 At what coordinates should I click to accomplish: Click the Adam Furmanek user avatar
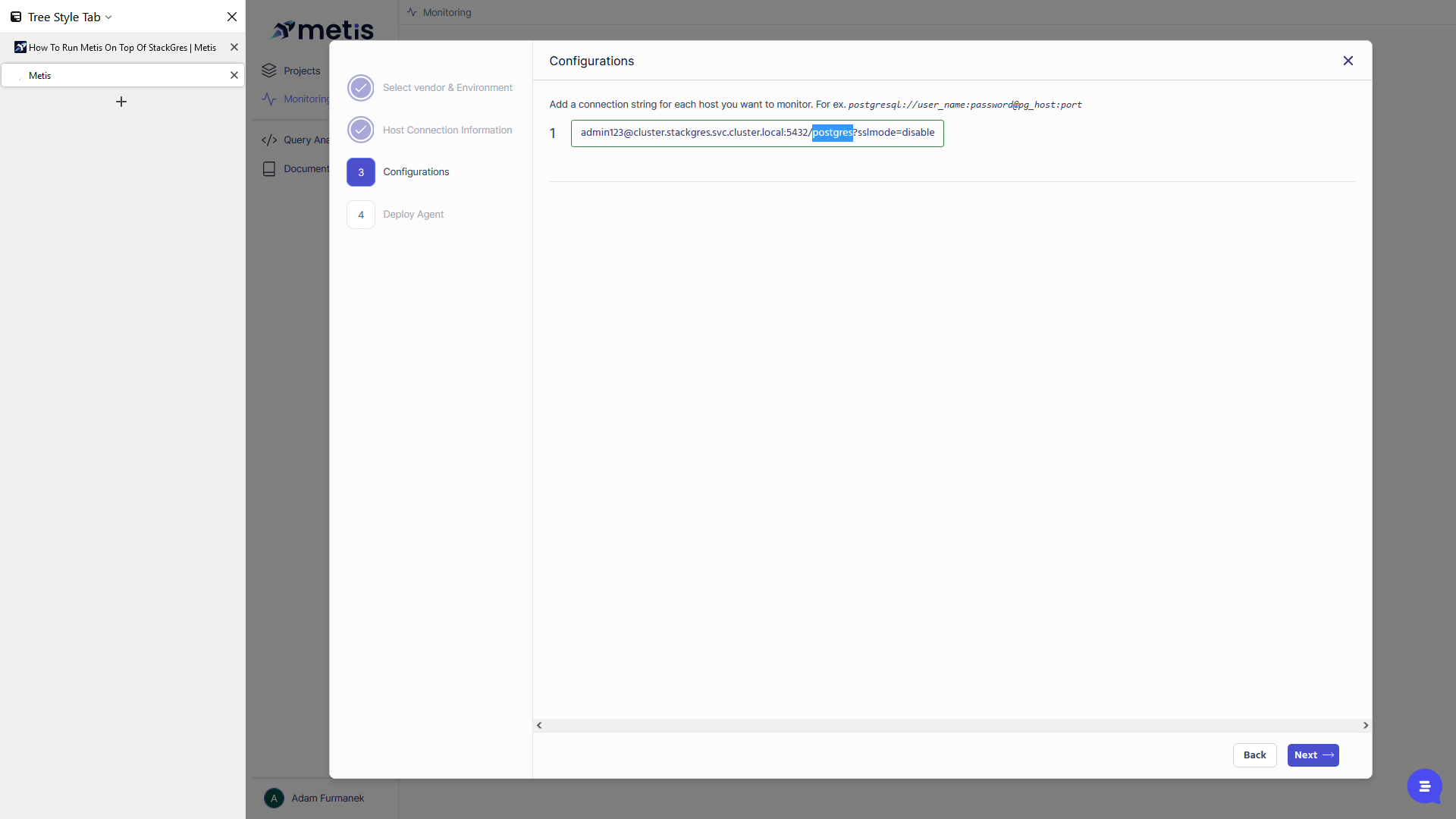(x=274, y=799)
